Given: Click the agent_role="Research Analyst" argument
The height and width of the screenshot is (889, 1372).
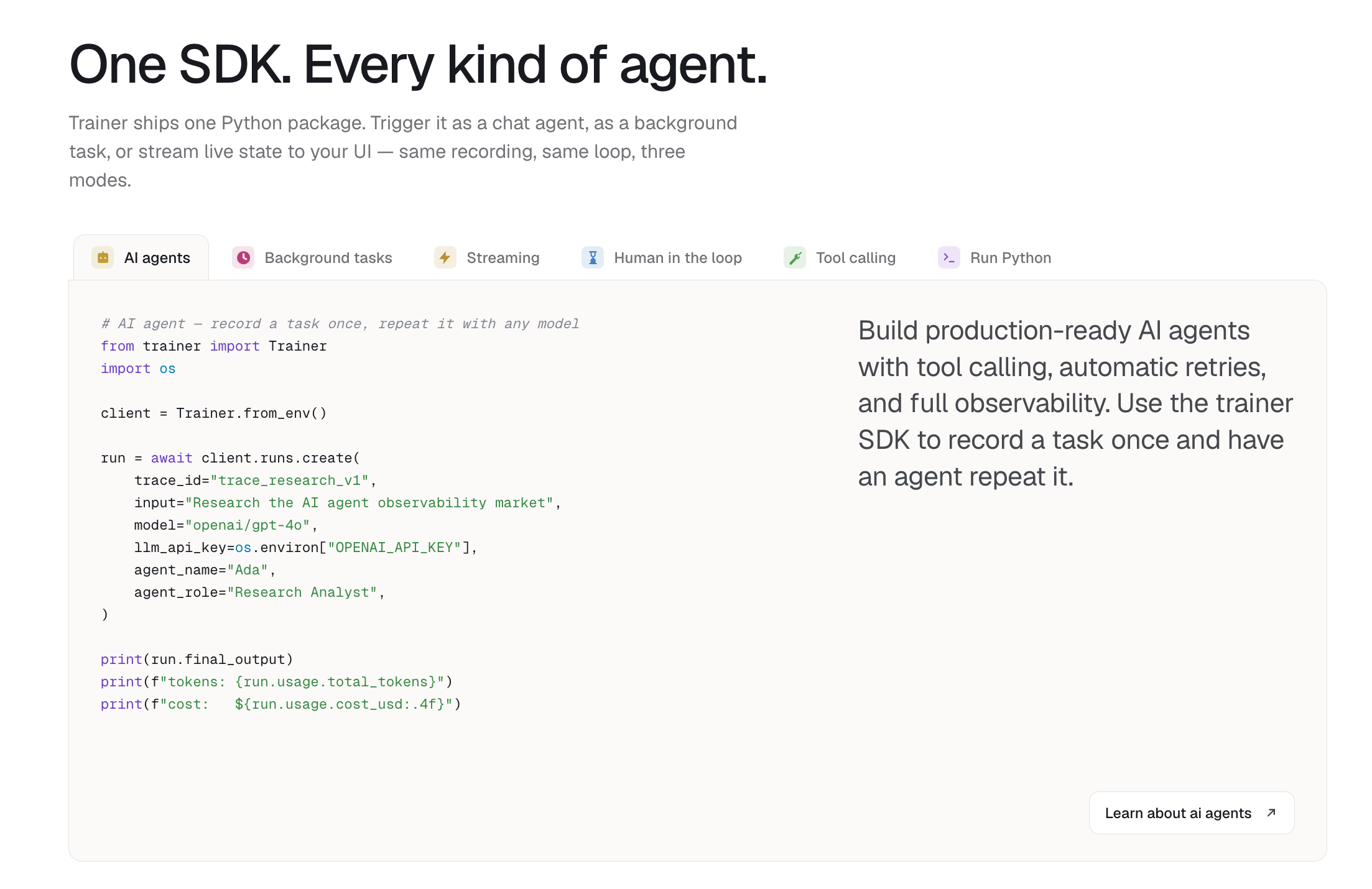Looking at the screenshot, I should [x=260, y=592].
